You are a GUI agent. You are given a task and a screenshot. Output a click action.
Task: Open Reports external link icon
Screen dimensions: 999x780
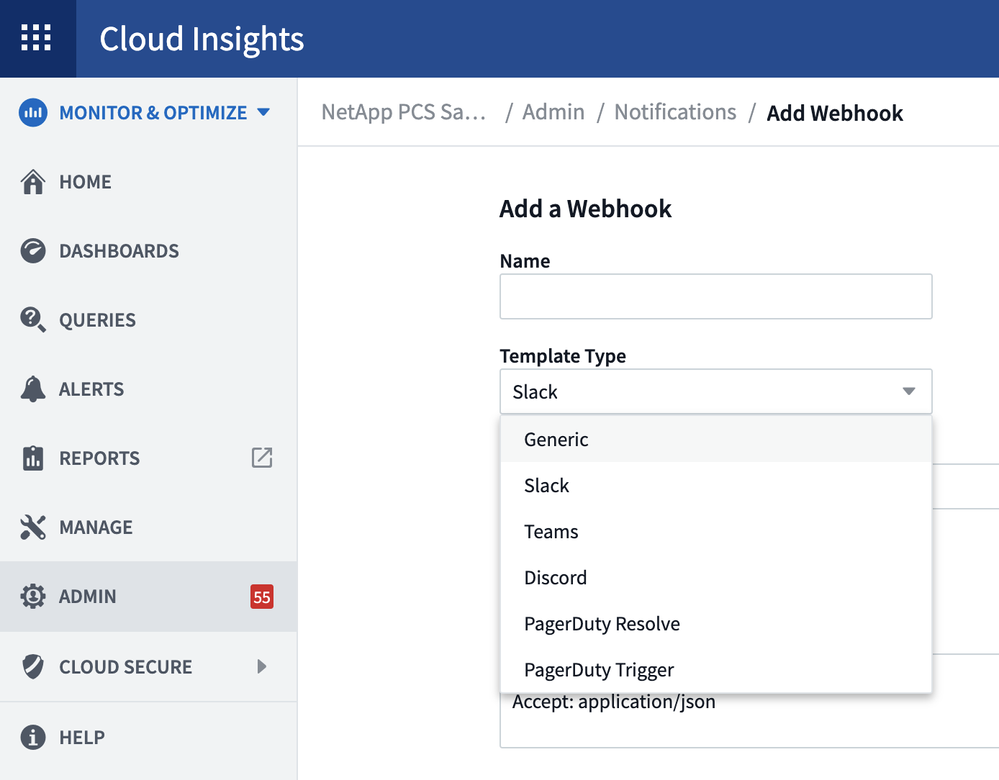262,458
